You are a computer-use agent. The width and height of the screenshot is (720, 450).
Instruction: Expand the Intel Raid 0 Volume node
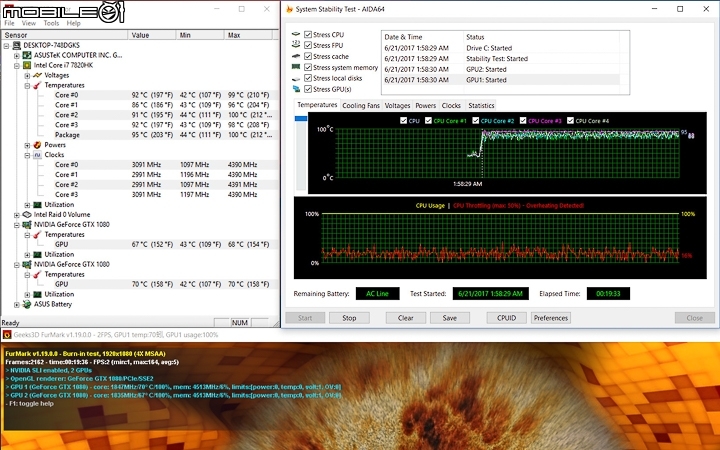(17, 215)
